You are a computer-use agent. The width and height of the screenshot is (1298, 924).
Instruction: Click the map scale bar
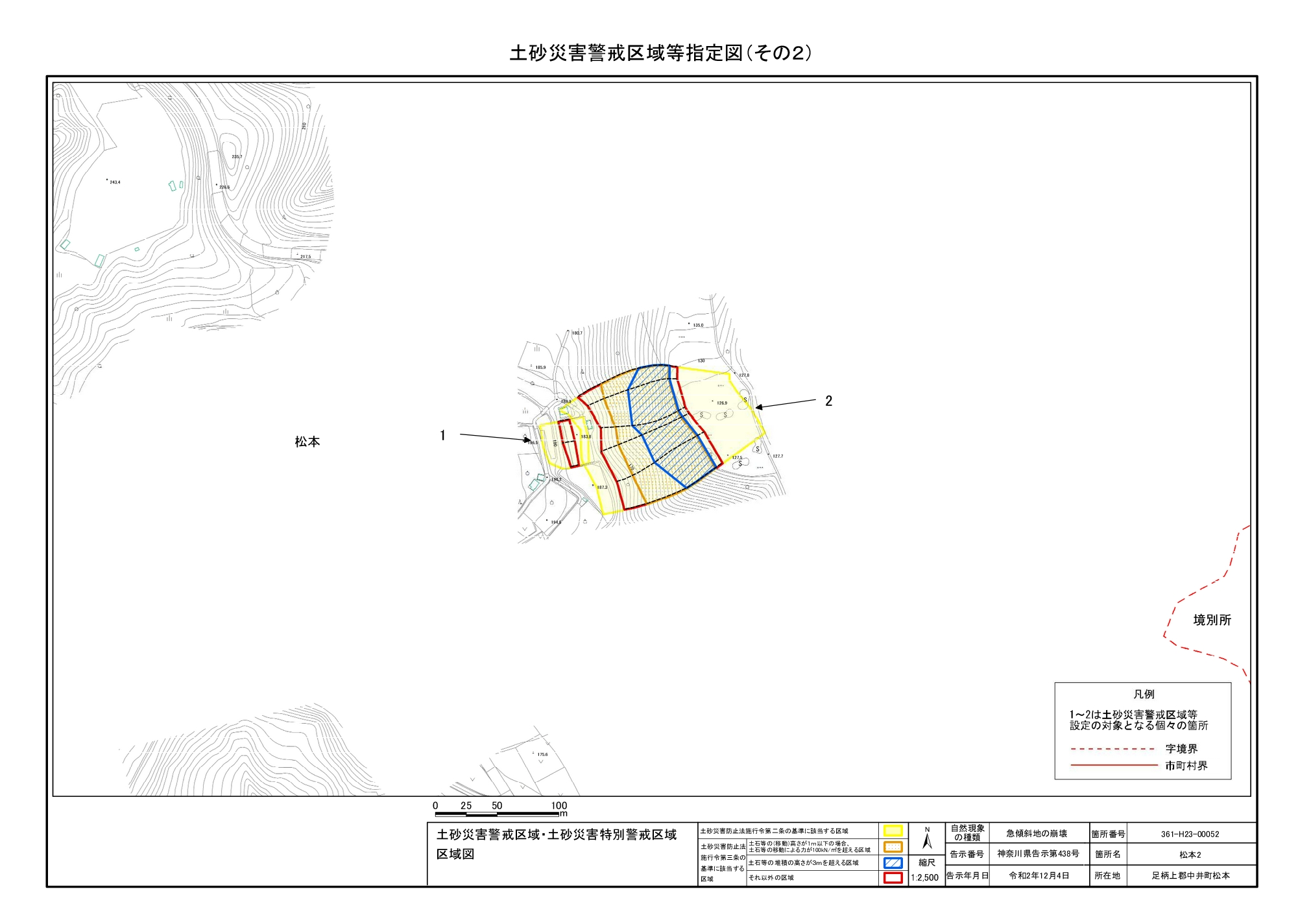(498, 814)
